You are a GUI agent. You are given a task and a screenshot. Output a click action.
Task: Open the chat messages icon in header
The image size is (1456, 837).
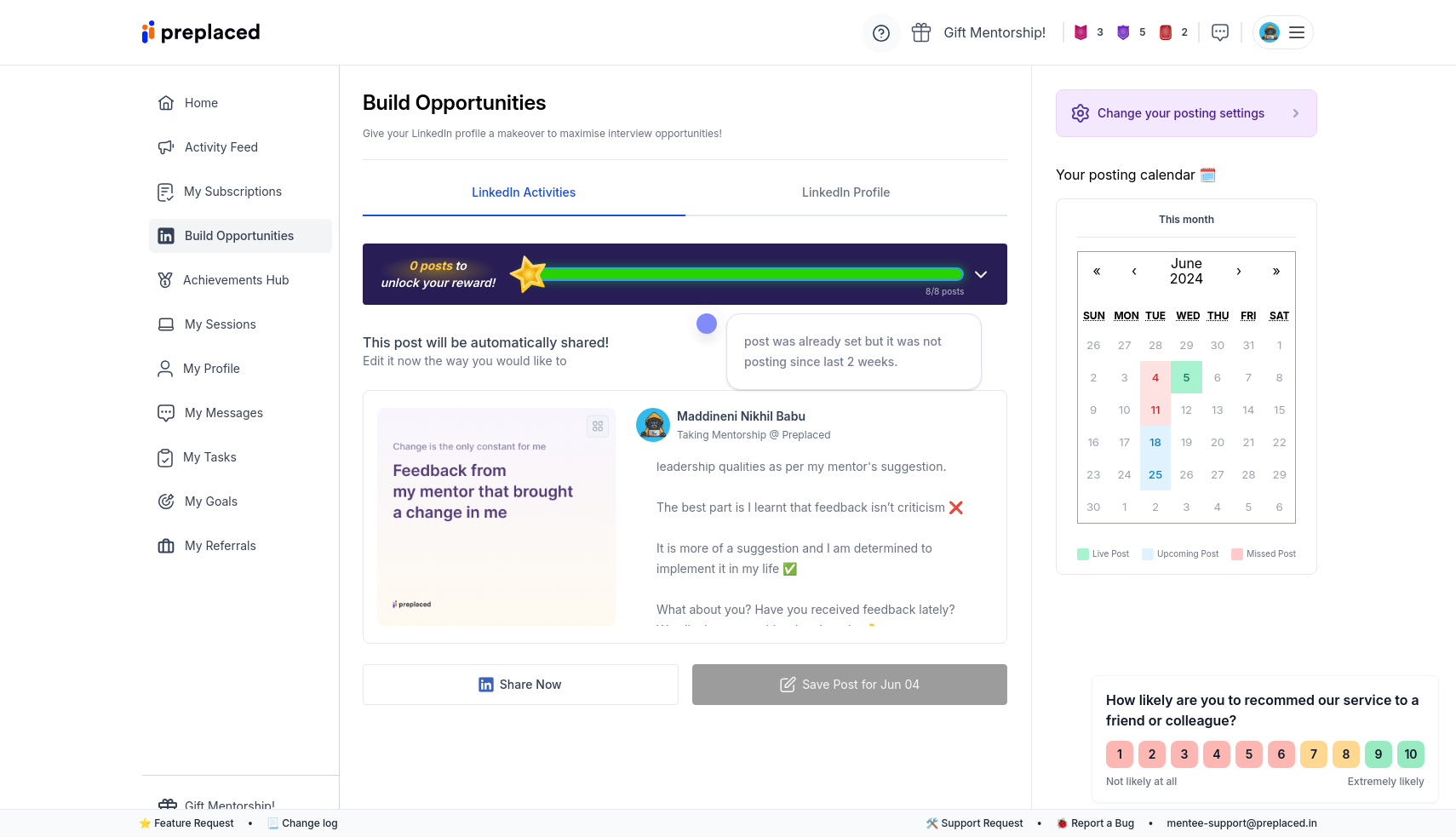[x=1220, y=32]
